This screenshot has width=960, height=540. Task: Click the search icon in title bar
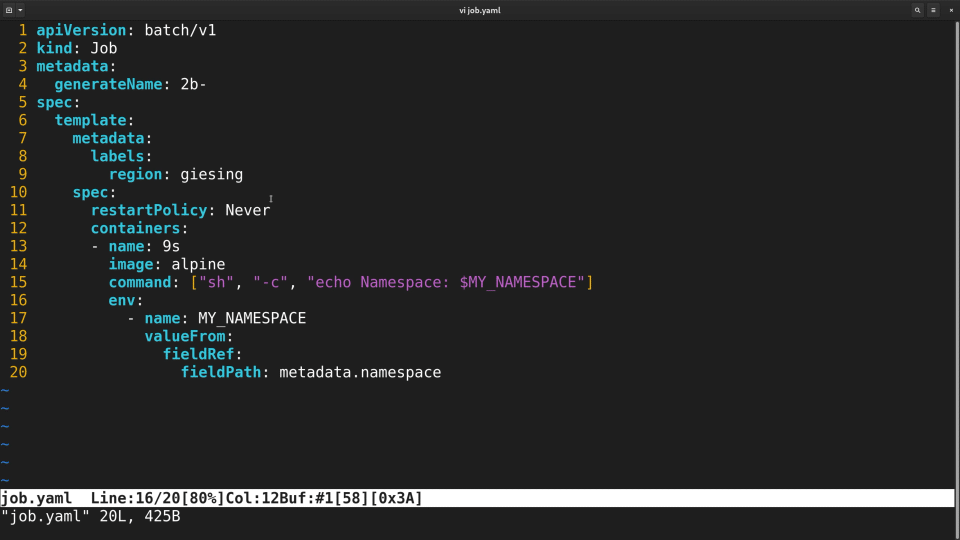click(917, 10)
